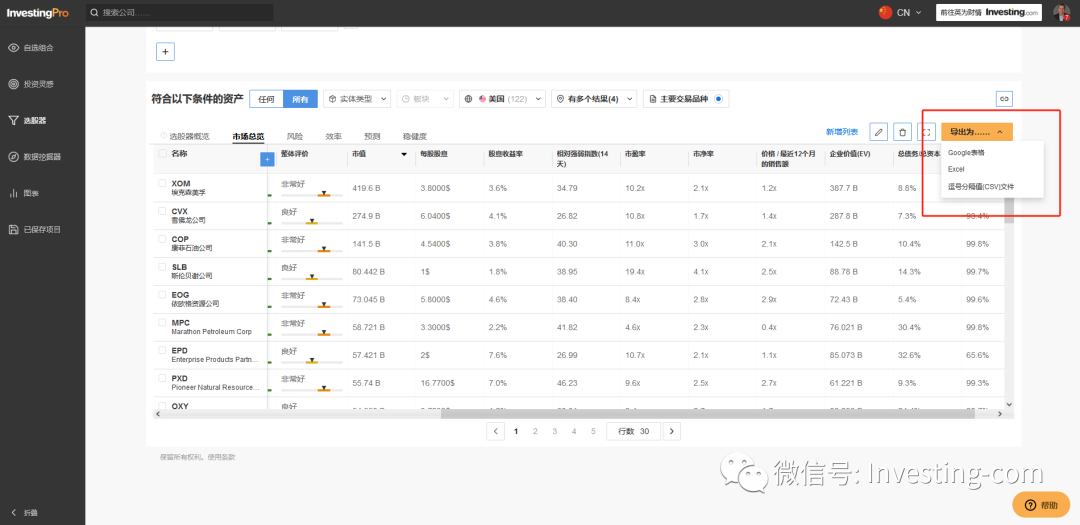Choose Google表格 export option

(x=966, y=152)
